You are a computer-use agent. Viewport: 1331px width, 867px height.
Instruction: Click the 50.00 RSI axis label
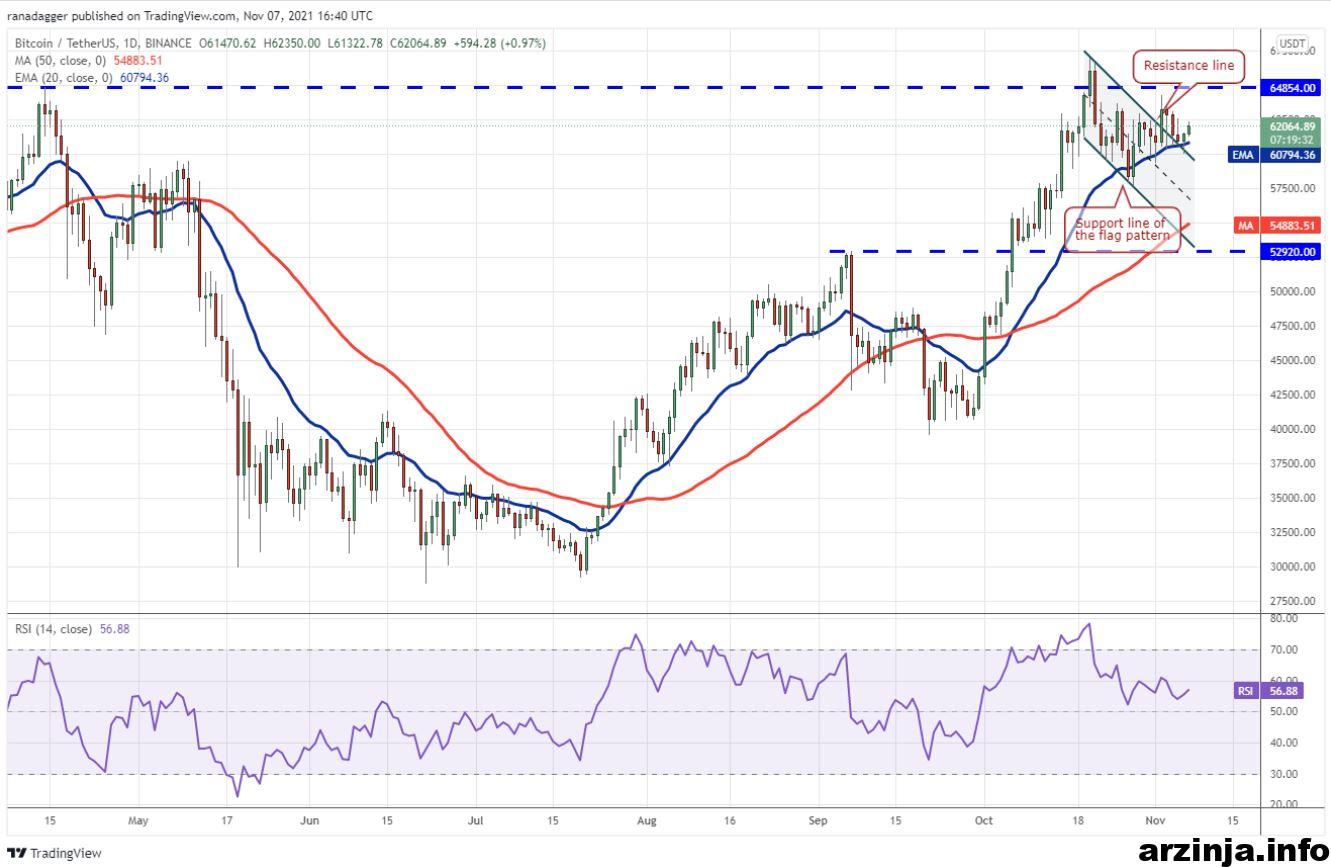click(x=1283, y=712)
